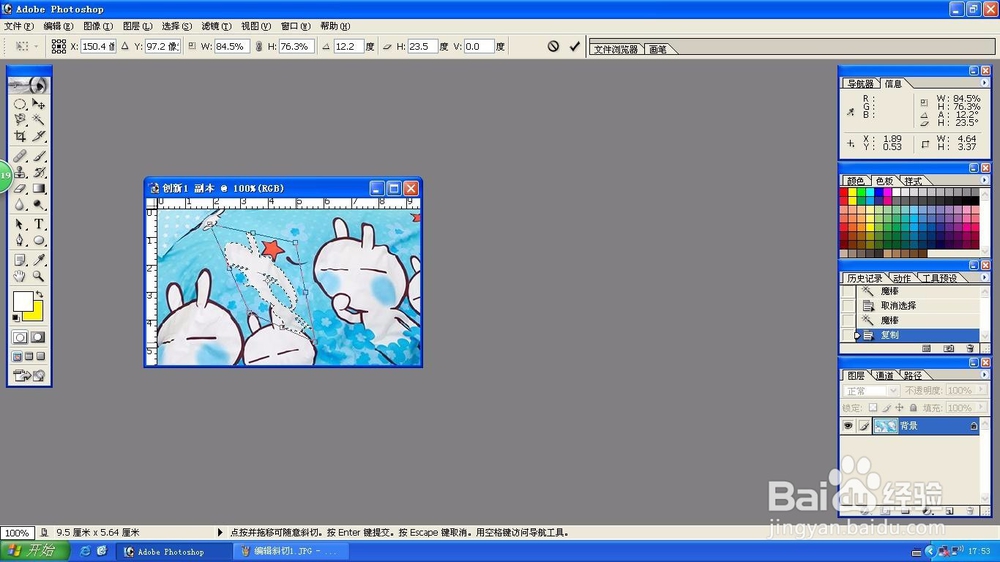Open the 不透明度 opacity slider arrow
The image size is (1000, 562).
point(982,390)
